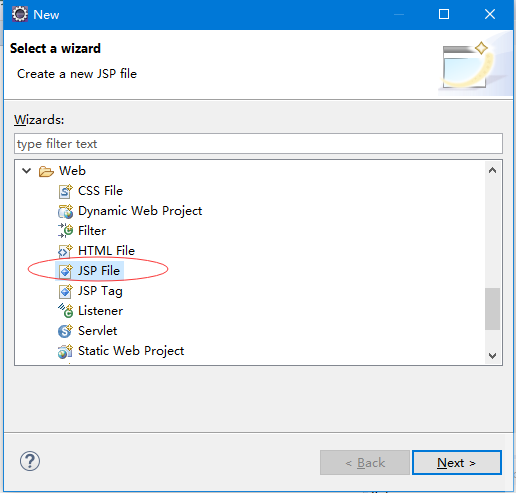Select the JSP File icon
This screenshot has height=493, width=516.
coord(65,271)
